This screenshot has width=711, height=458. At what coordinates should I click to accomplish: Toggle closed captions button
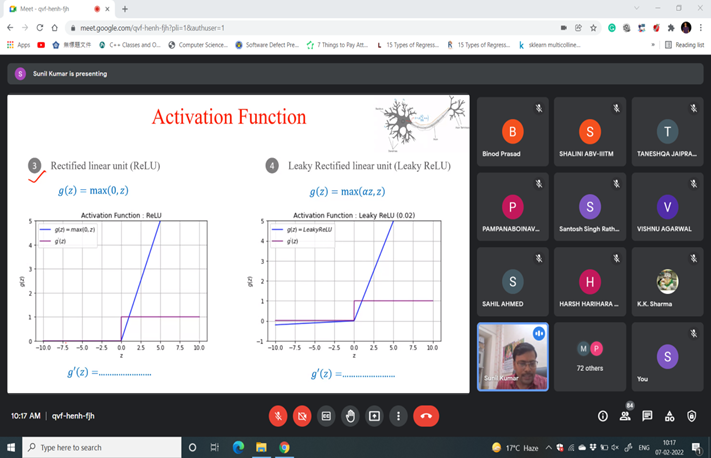[x=326, y=416]
